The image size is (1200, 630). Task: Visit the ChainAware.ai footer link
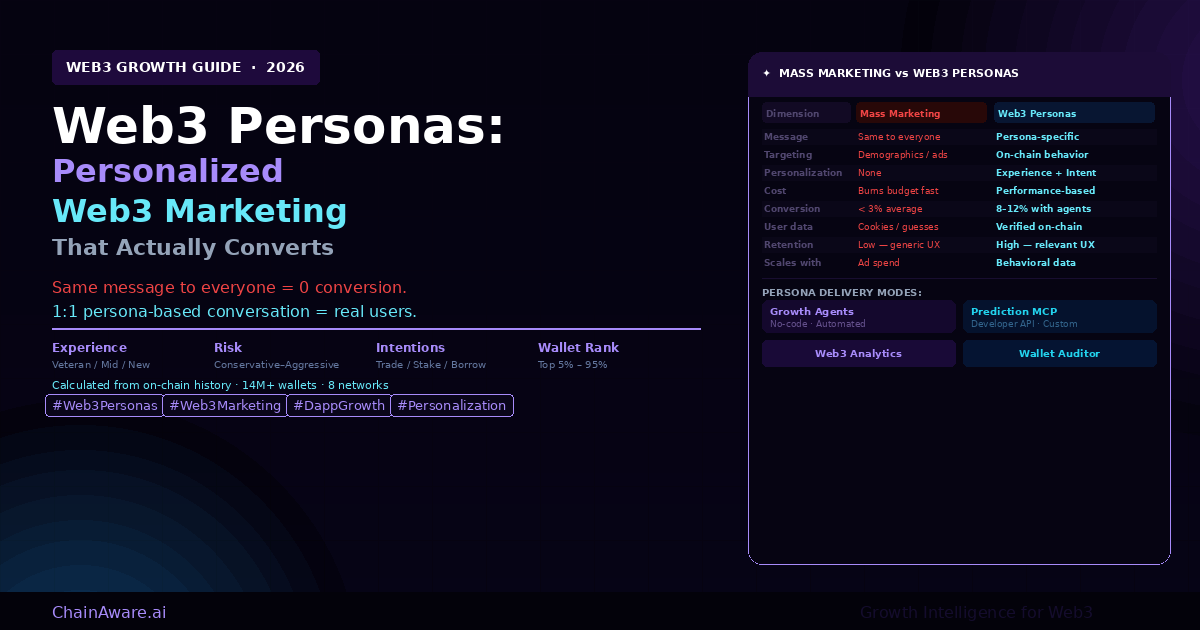click(x=109, y=612)
